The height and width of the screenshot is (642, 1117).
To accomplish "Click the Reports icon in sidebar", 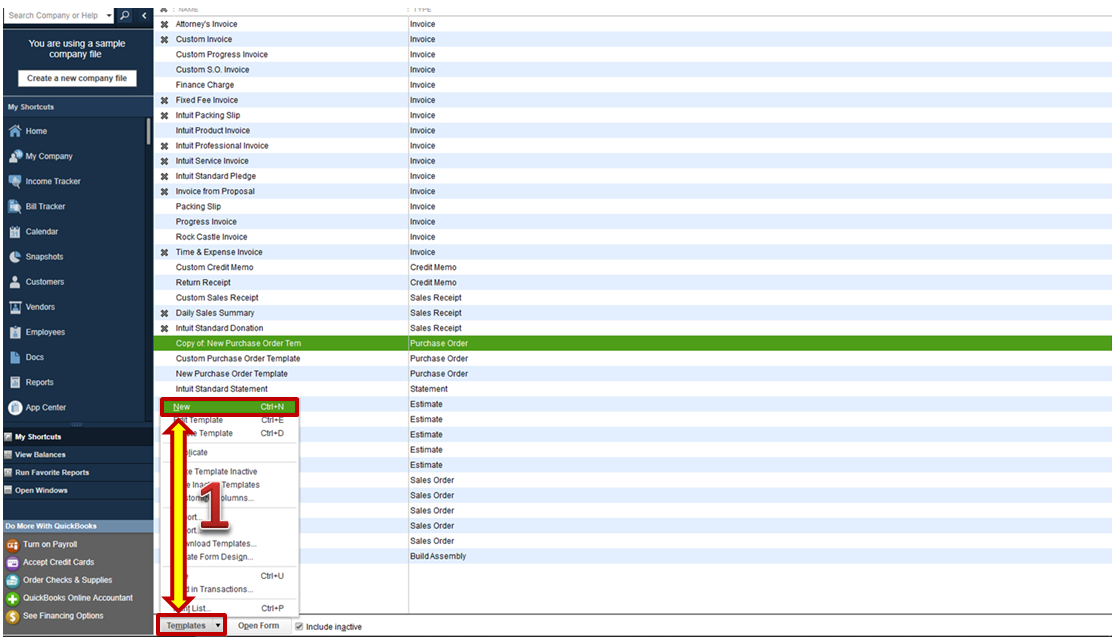I will tap(15, 383).
